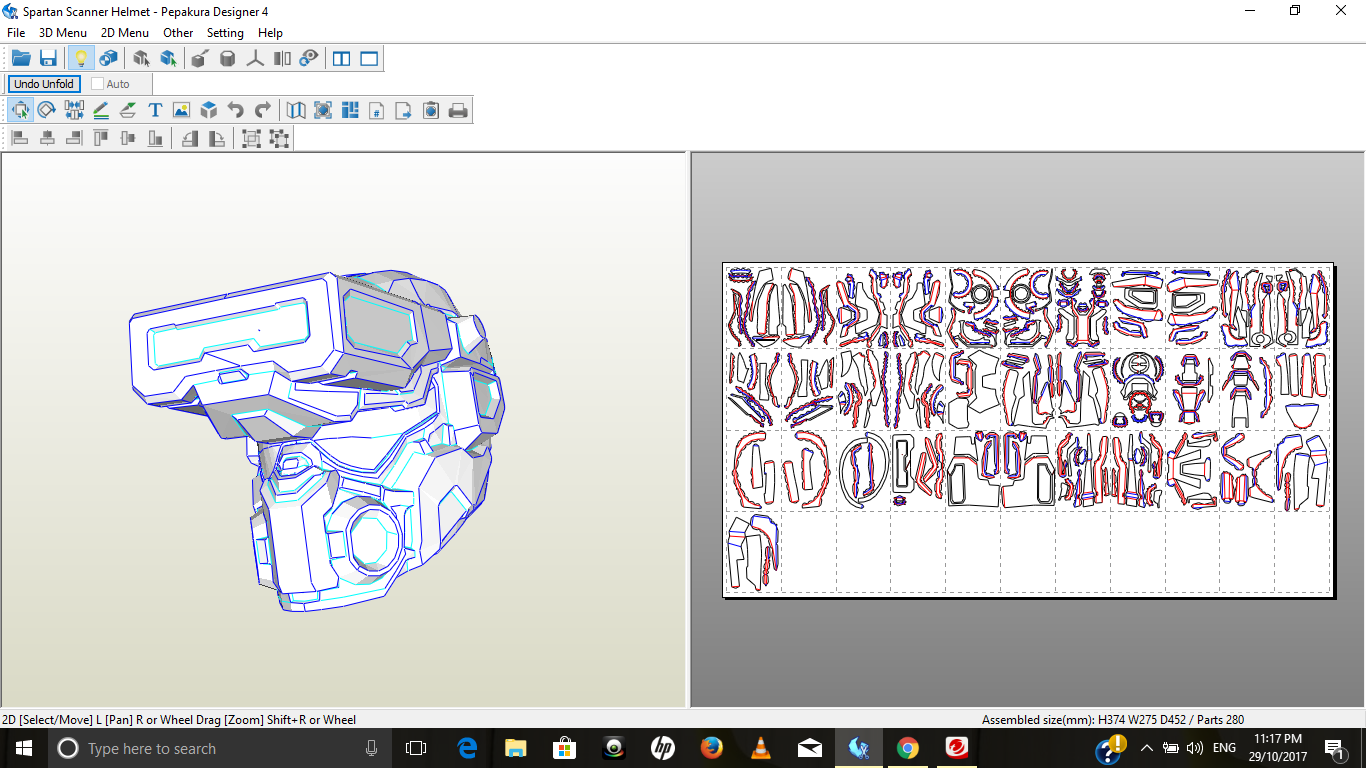Choose the Join/Disjoin faces tool
1366x768 pixels.
(x=74, y=110)
